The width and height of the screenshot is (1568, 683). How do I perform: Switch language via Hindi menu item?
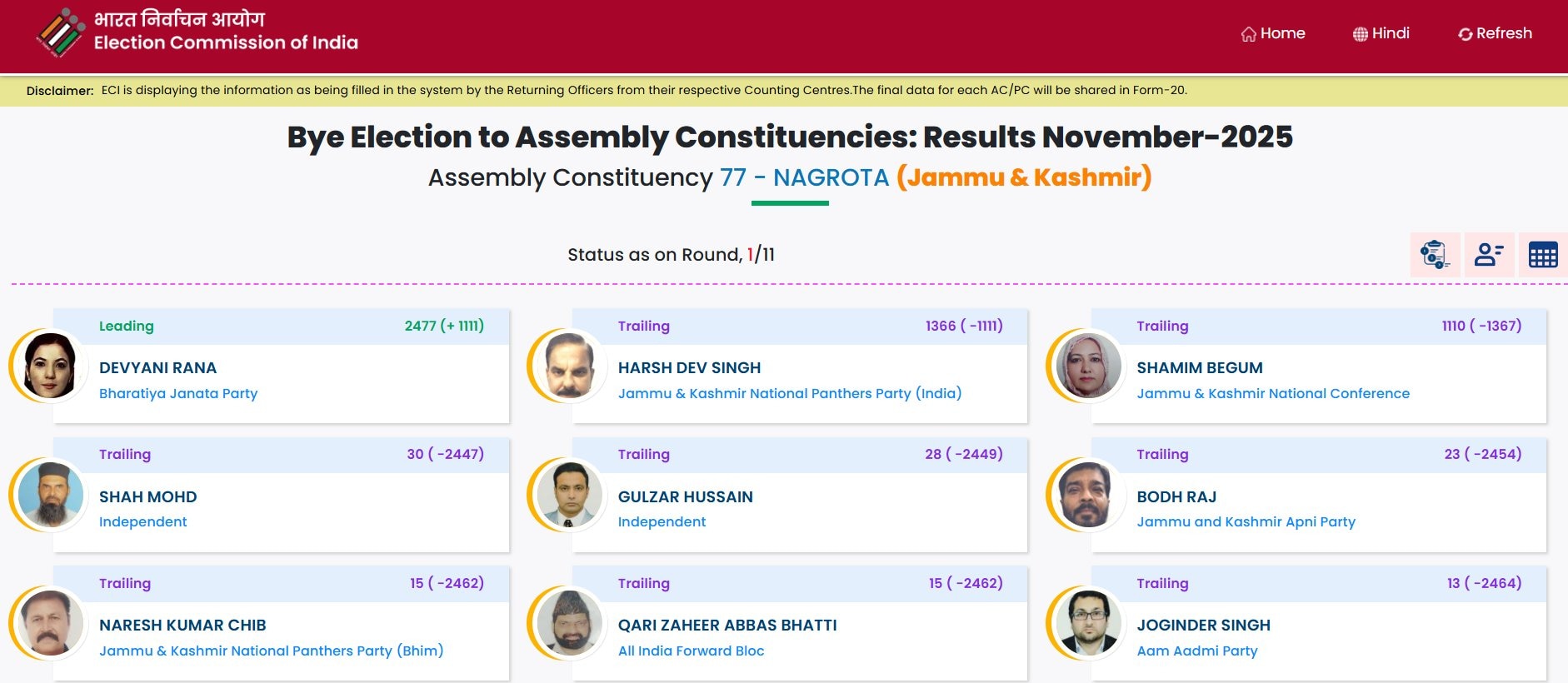click(x=1391, y=33)
